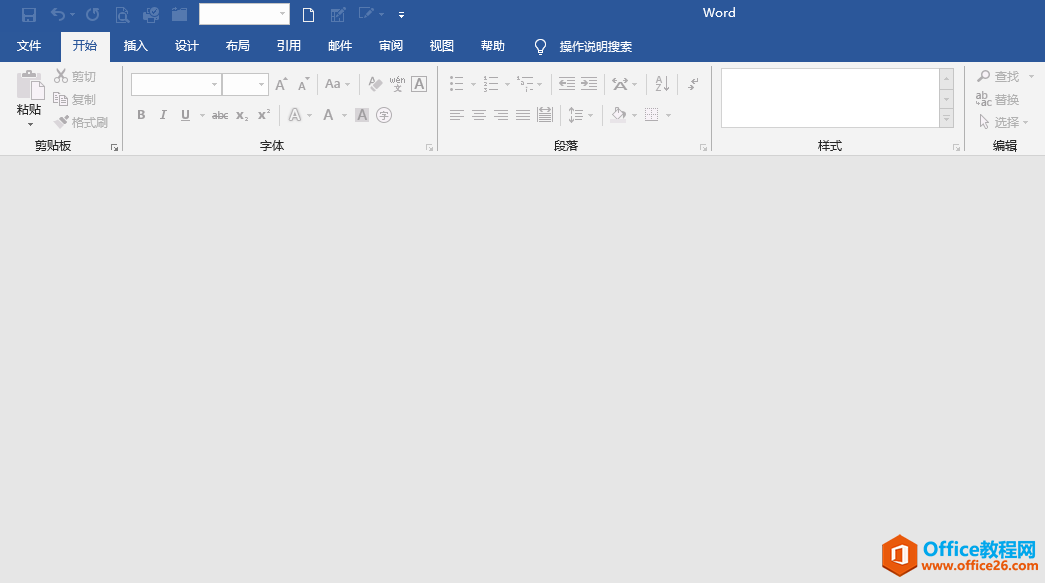Click the font color A button
This screenshot has height=583, width=1045.
click(328, 115)
